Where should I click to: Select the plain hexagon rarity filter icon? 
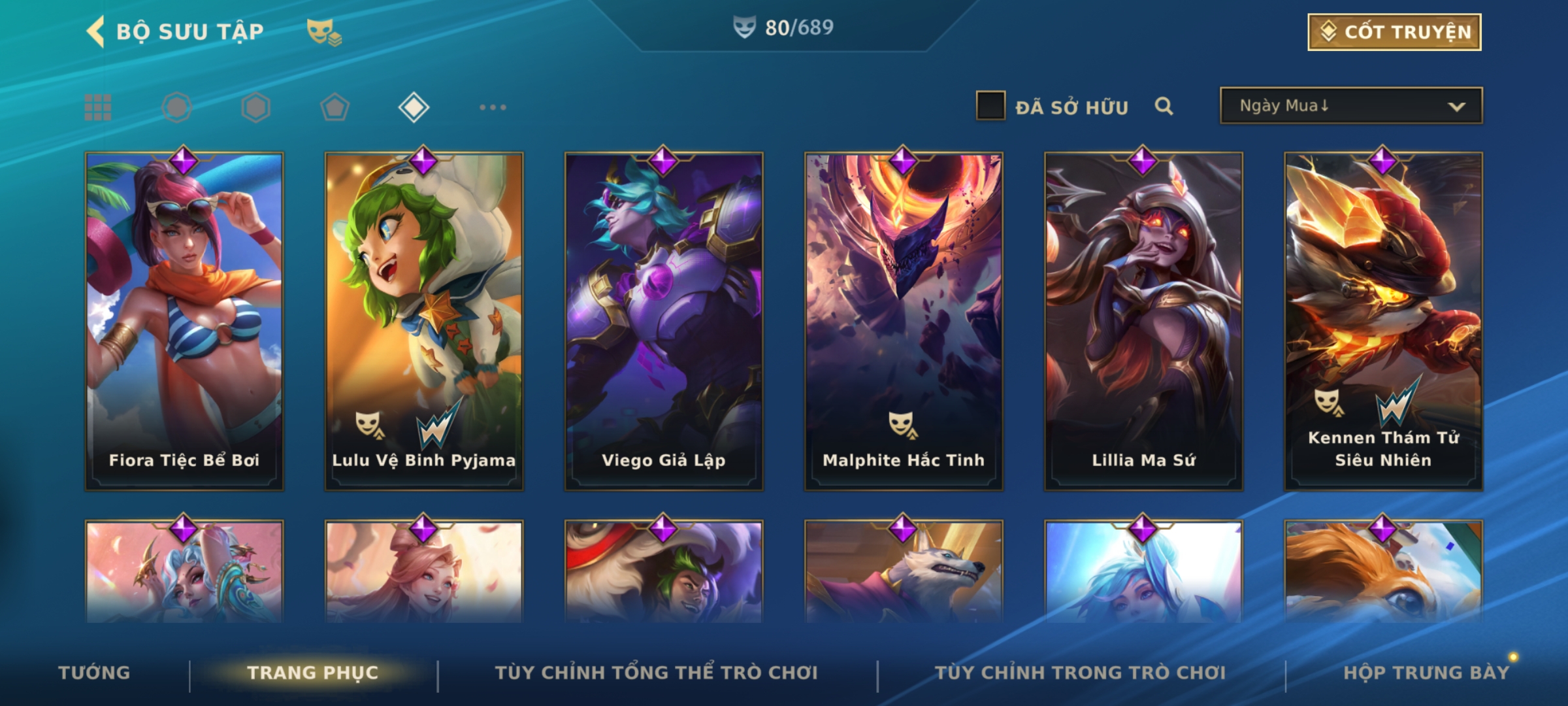click(255, 107)
